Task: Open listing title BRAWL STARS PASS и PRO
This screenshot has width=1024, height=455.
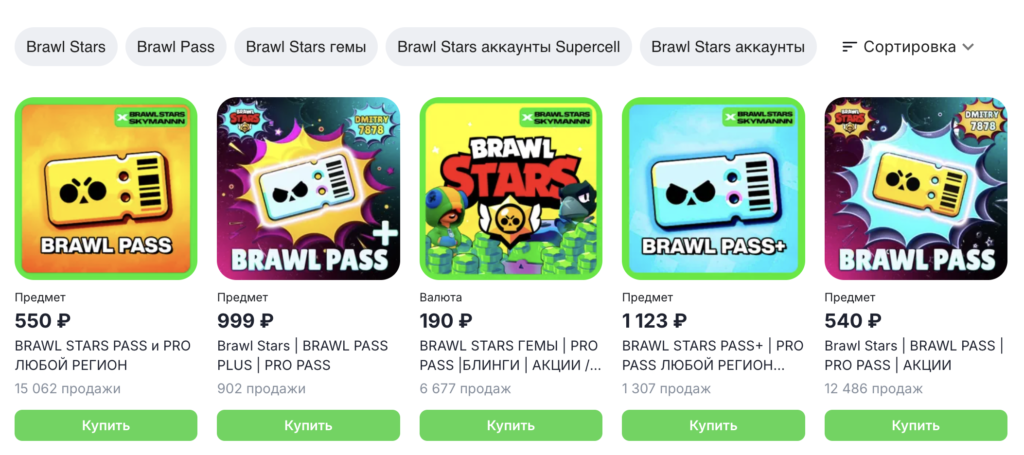Action: tap(103, 355)
